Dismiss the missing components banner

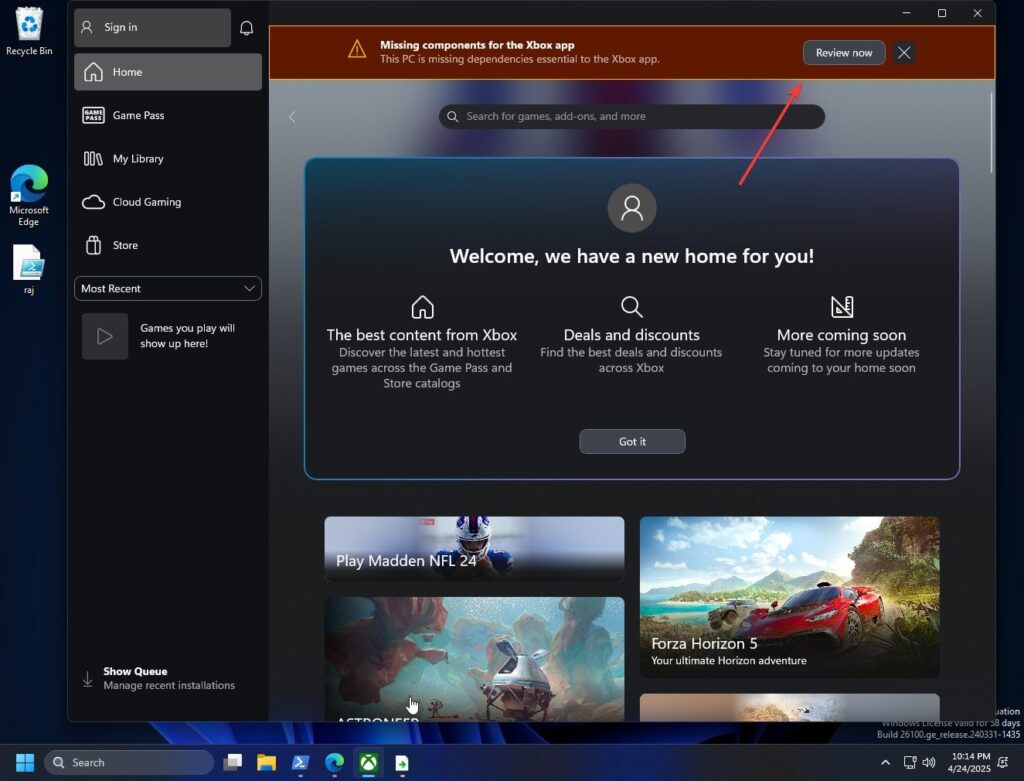click(904, 53)
